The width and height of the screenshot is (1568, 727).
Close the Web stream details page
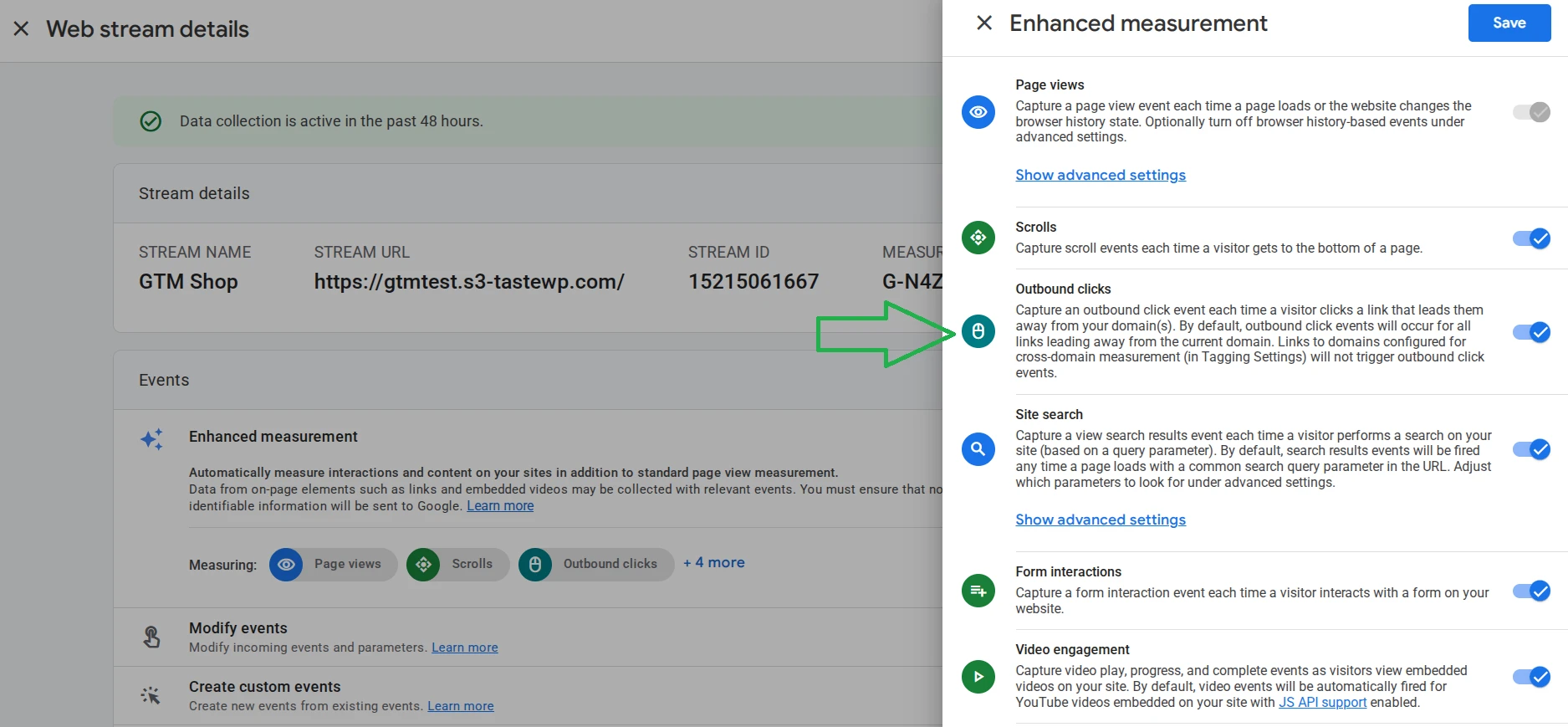click(22, 29)
